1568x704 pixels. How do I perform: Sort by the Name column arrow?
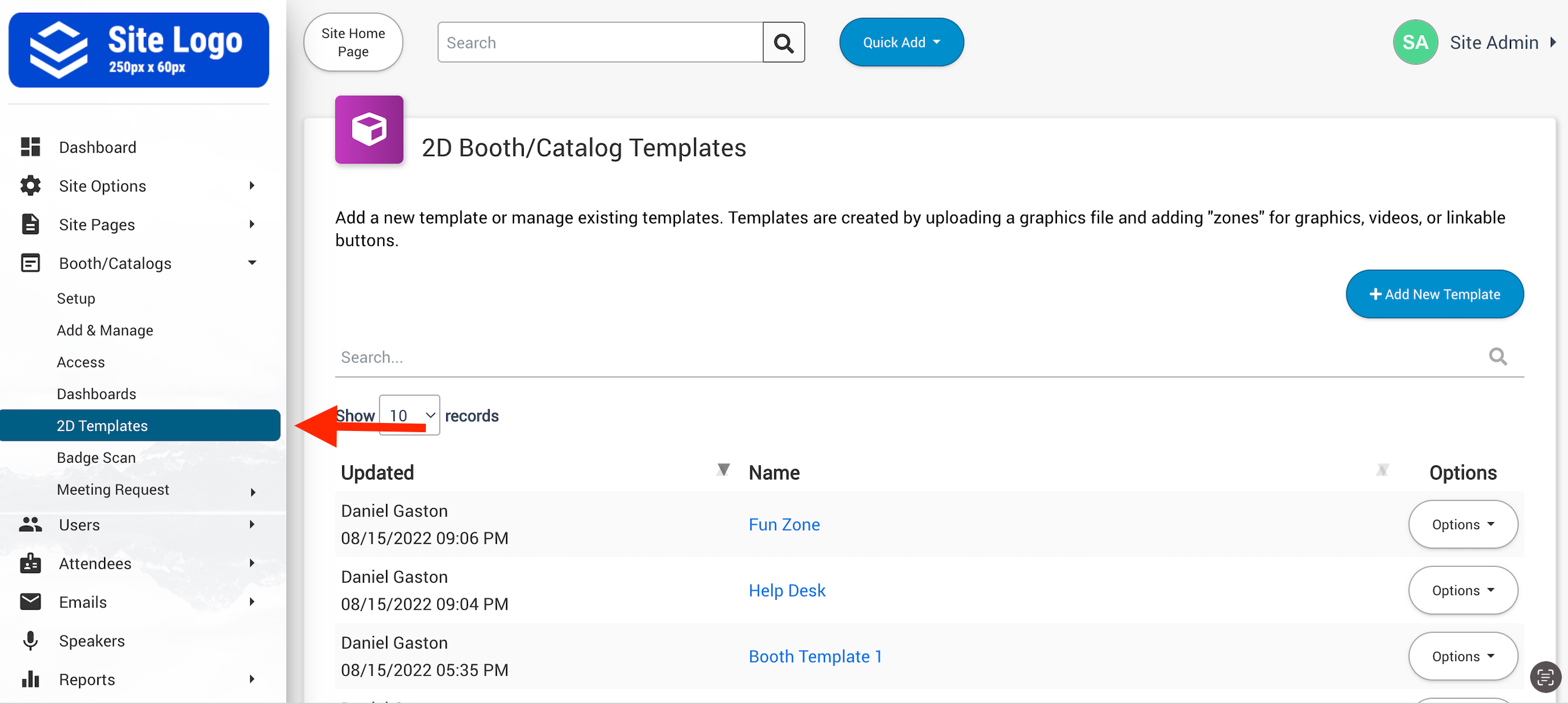(x=1382, y=470)
